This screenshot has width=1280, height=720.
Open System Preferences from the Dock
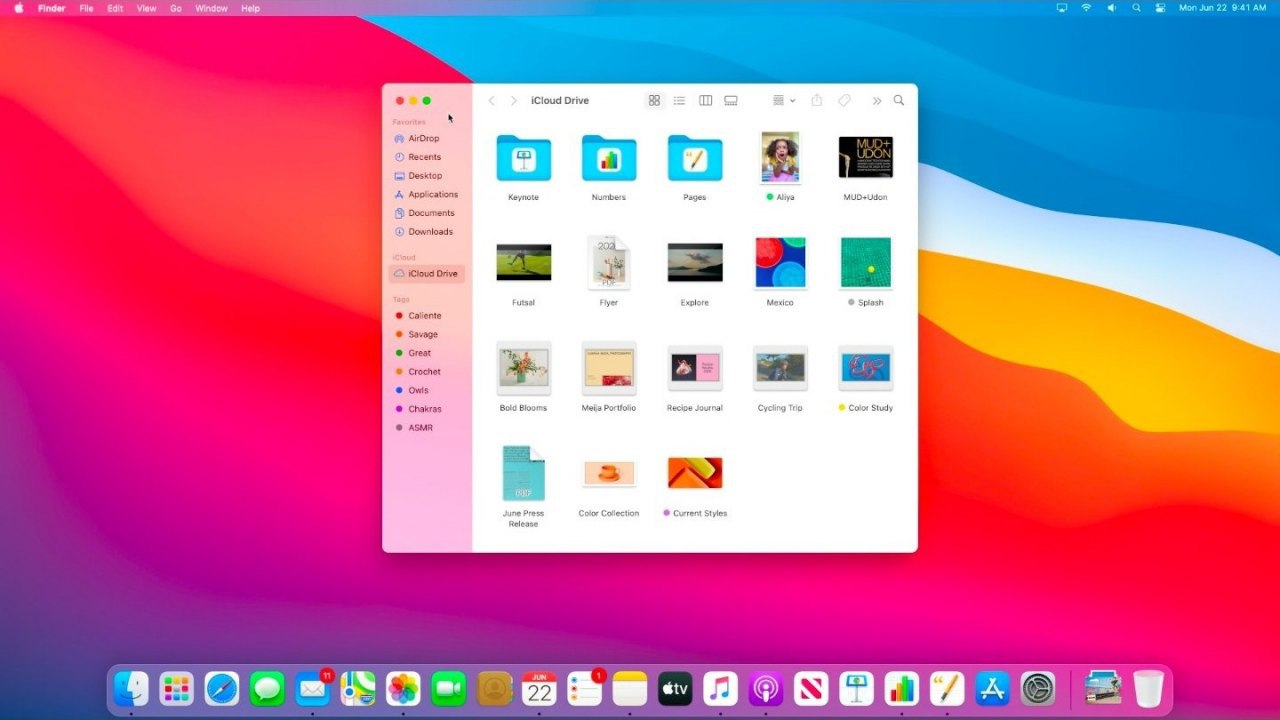(1038, 689)
